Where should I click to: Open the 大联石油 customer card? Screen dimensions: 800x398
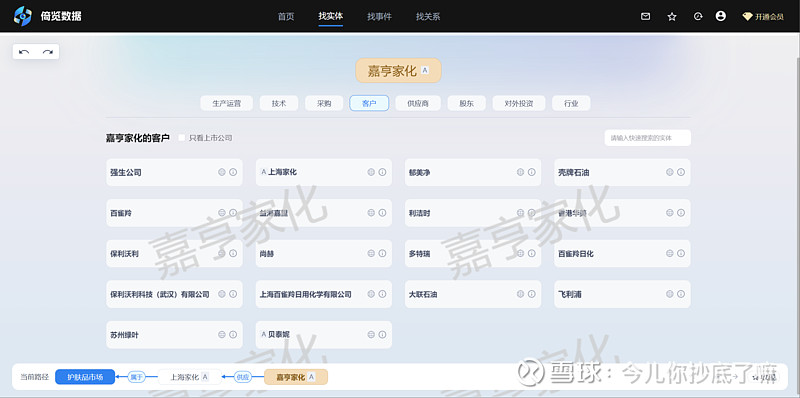473,294
